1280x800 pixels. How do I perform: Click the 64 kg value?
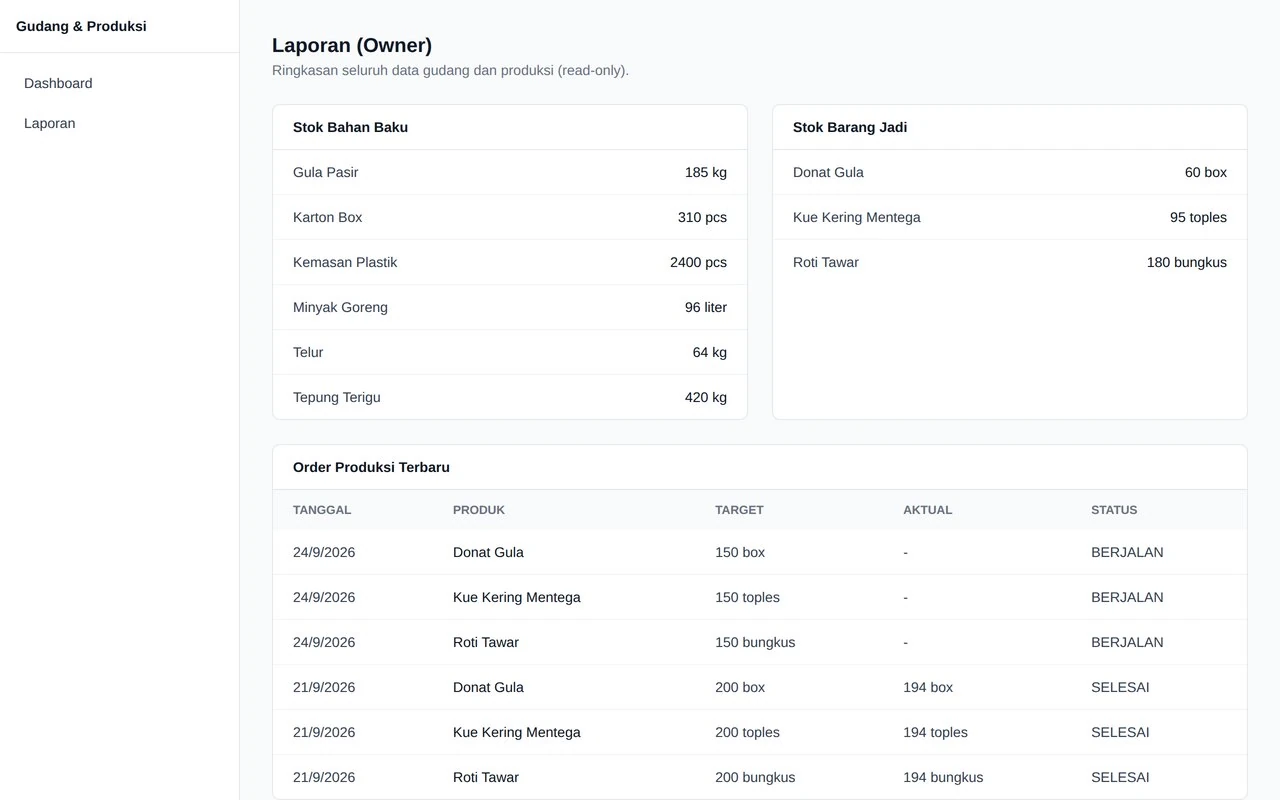(710, 352)
